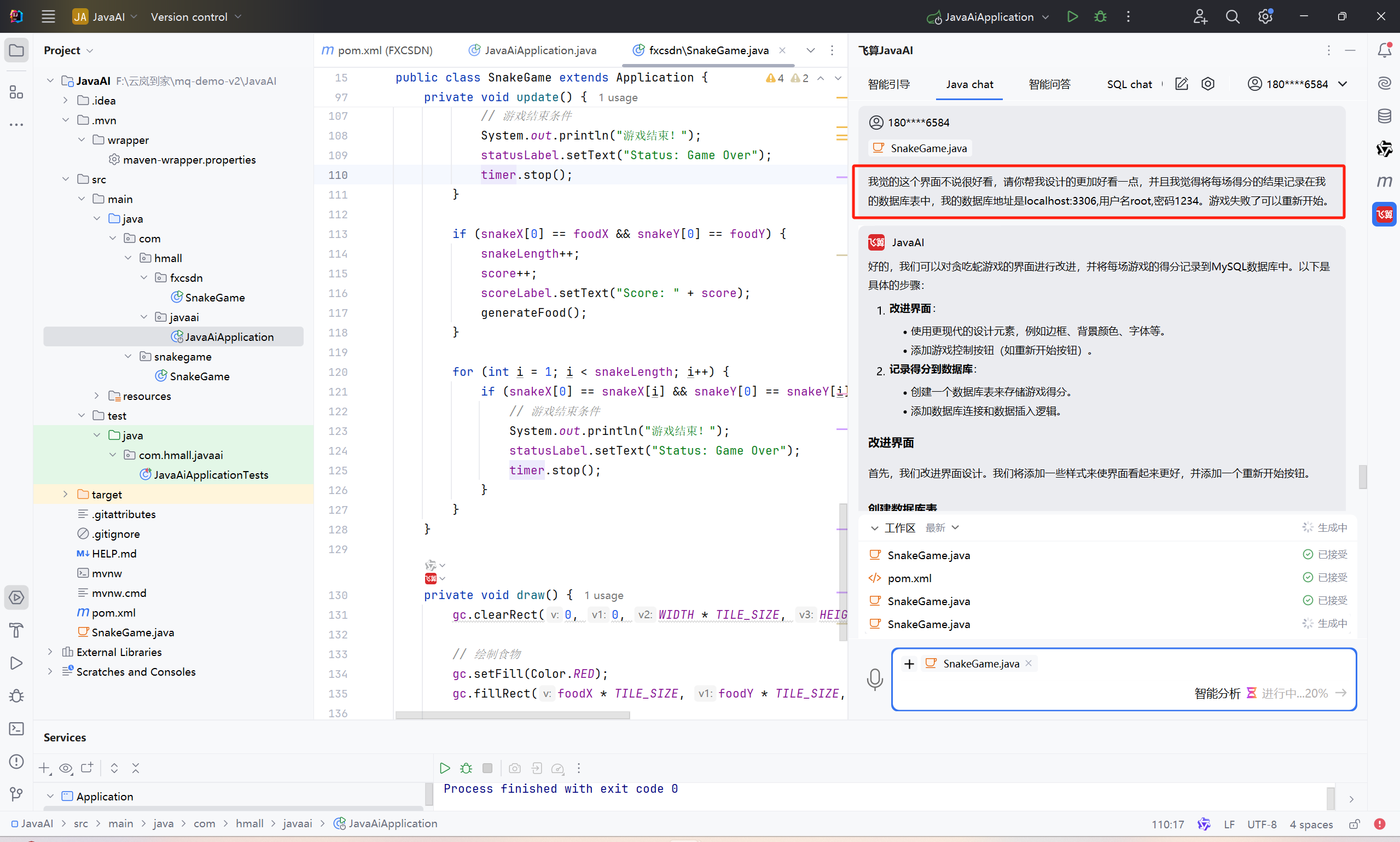This screenshot has height=842, width=1400.
Task: Click the Debug bug icon in the top toolbar
Action: click(1100, 16)
